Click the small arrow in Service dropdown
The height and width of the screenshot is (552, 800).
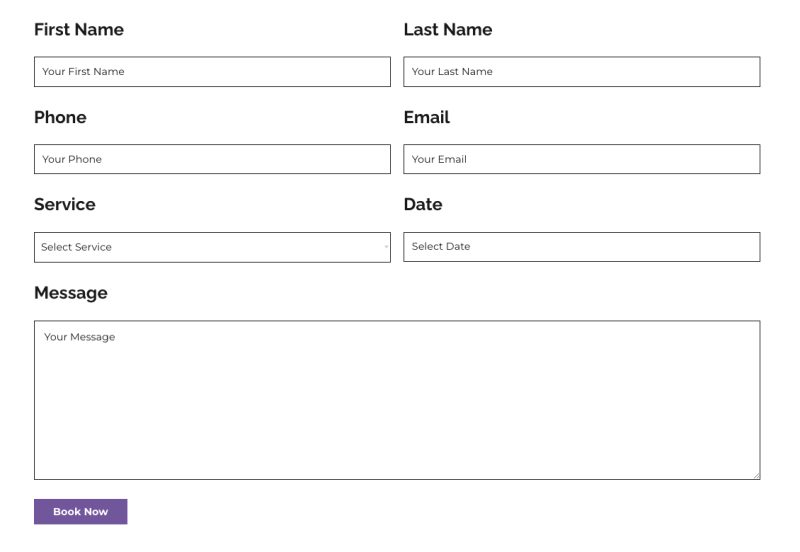point(386,247)
